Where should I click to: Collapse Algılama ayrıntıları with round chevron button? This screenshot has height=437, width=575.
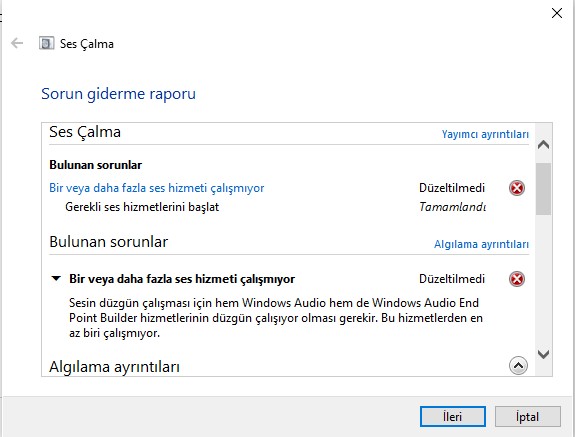[x=518, y=366]
